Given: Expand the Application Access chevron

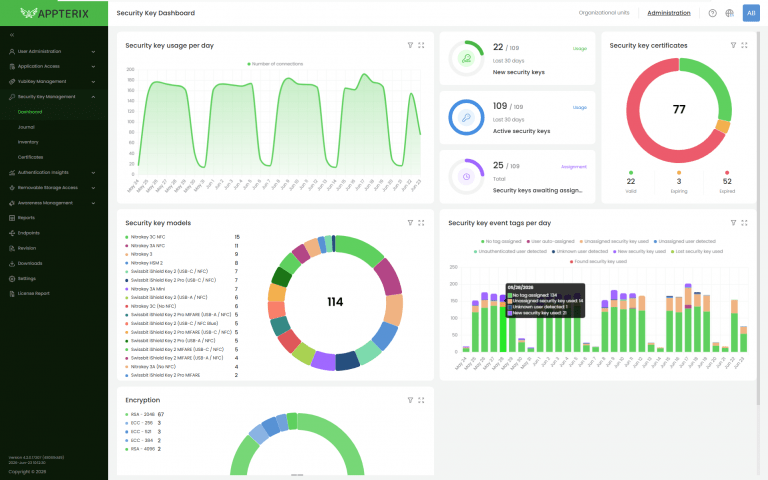Looking at the screenshot, I should point(93,67).
